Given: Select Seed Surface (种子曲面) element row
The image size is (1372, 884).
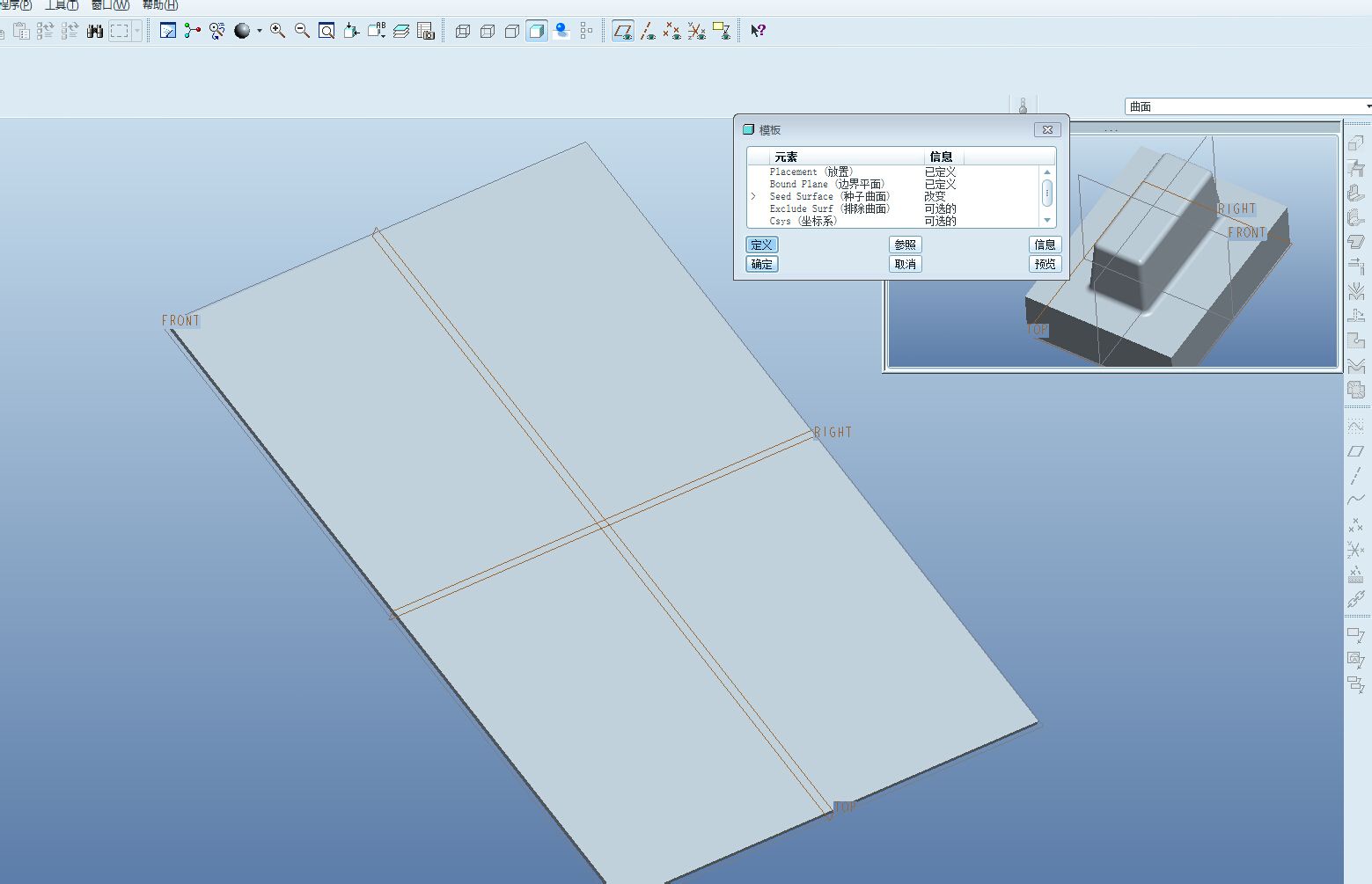Looking at the screenshot, I should point(829,196).
